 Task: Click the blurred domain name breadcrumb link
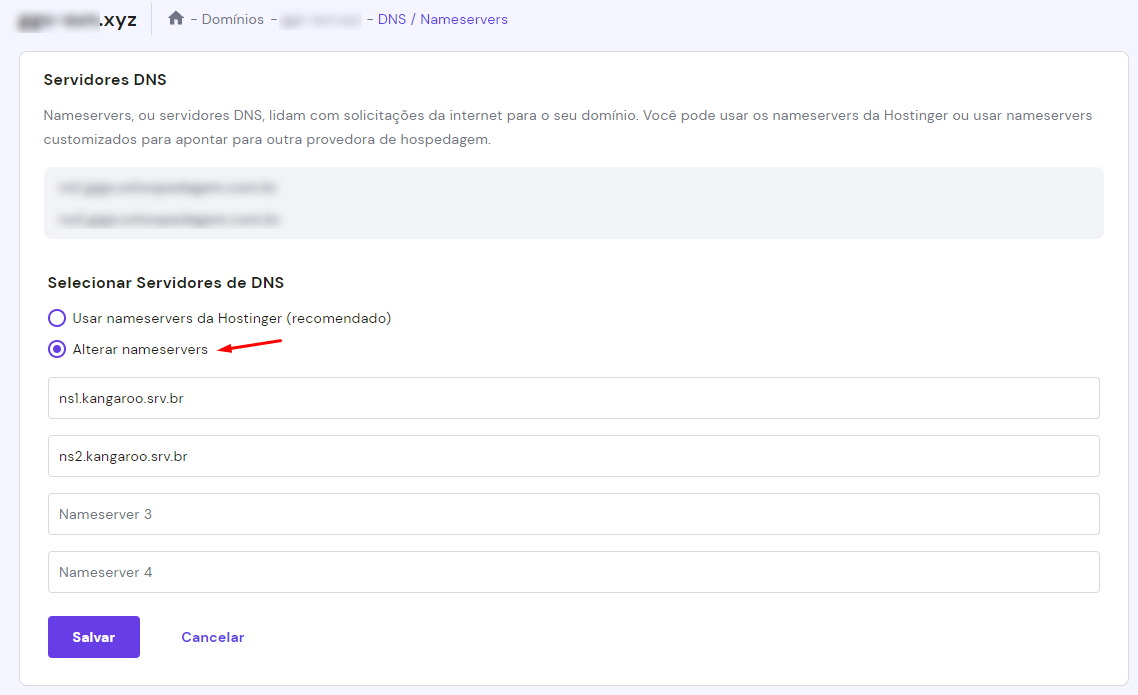tap(321, 19)
